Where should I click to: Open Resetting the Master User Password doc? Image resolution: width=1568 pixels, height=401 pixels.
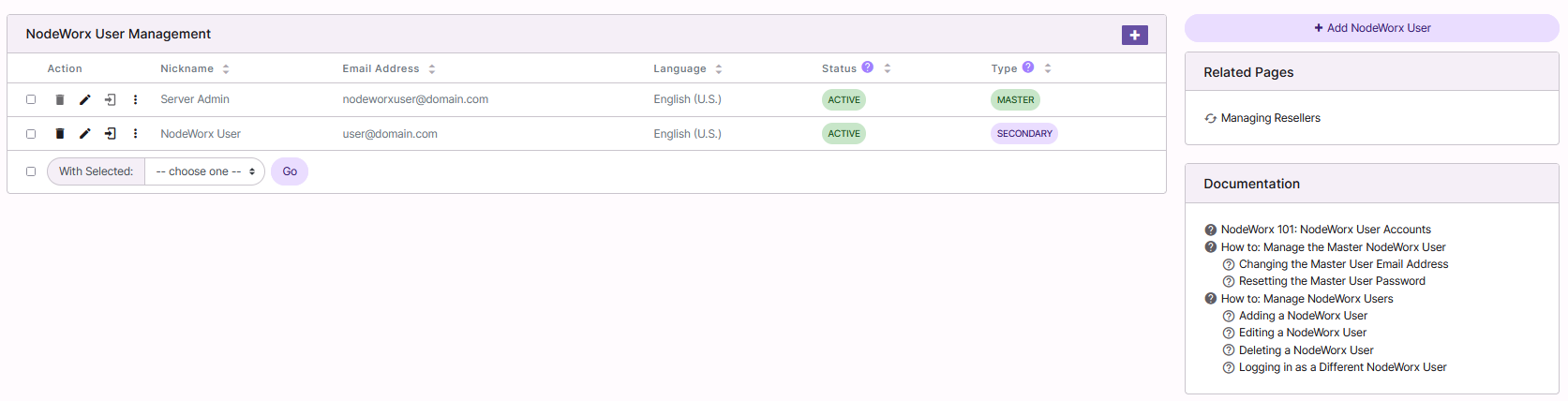click(1332, 281)
